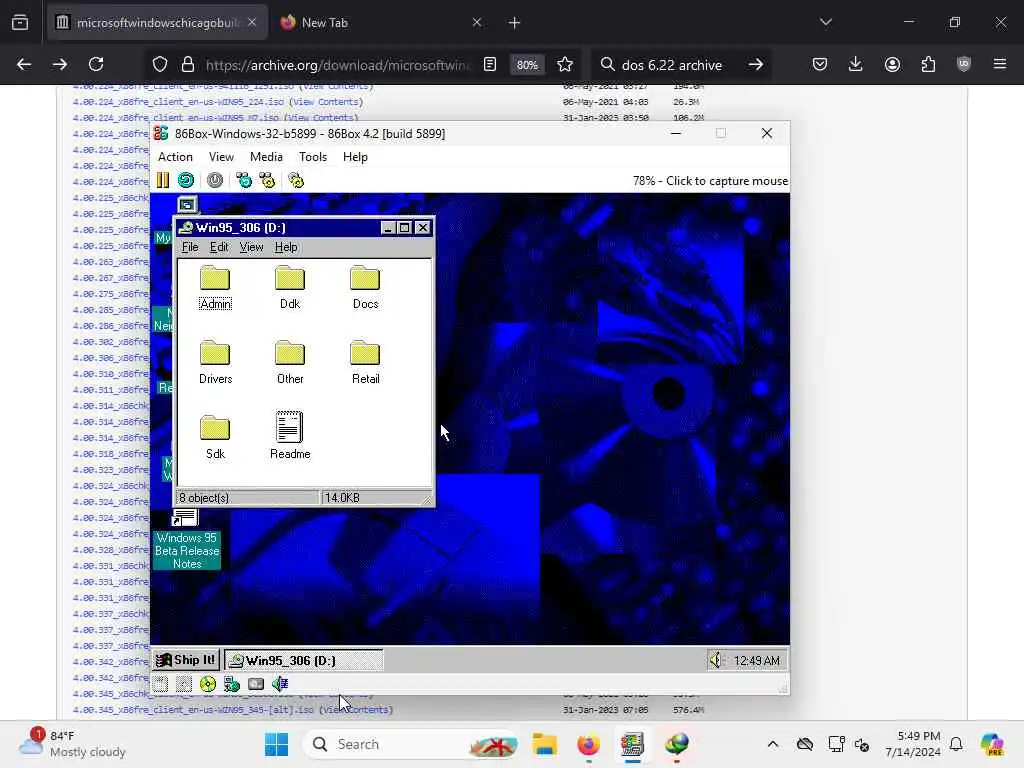Select the Other folder
1024x768 pixels.
pyautogui.click(x=290, y=362)
